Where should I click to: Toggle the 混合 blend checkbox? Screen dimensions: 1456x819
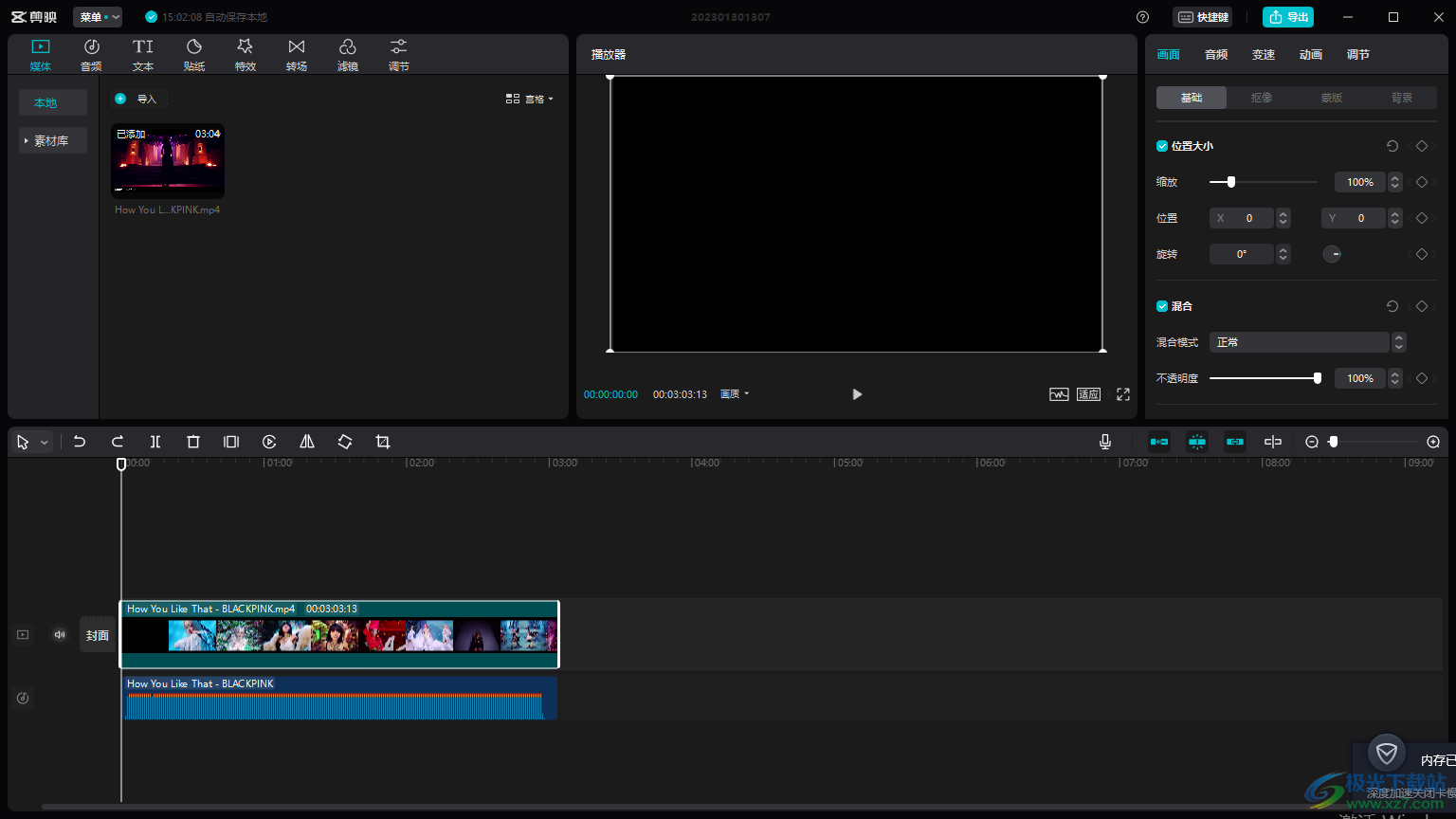[x=1162, y=306]
